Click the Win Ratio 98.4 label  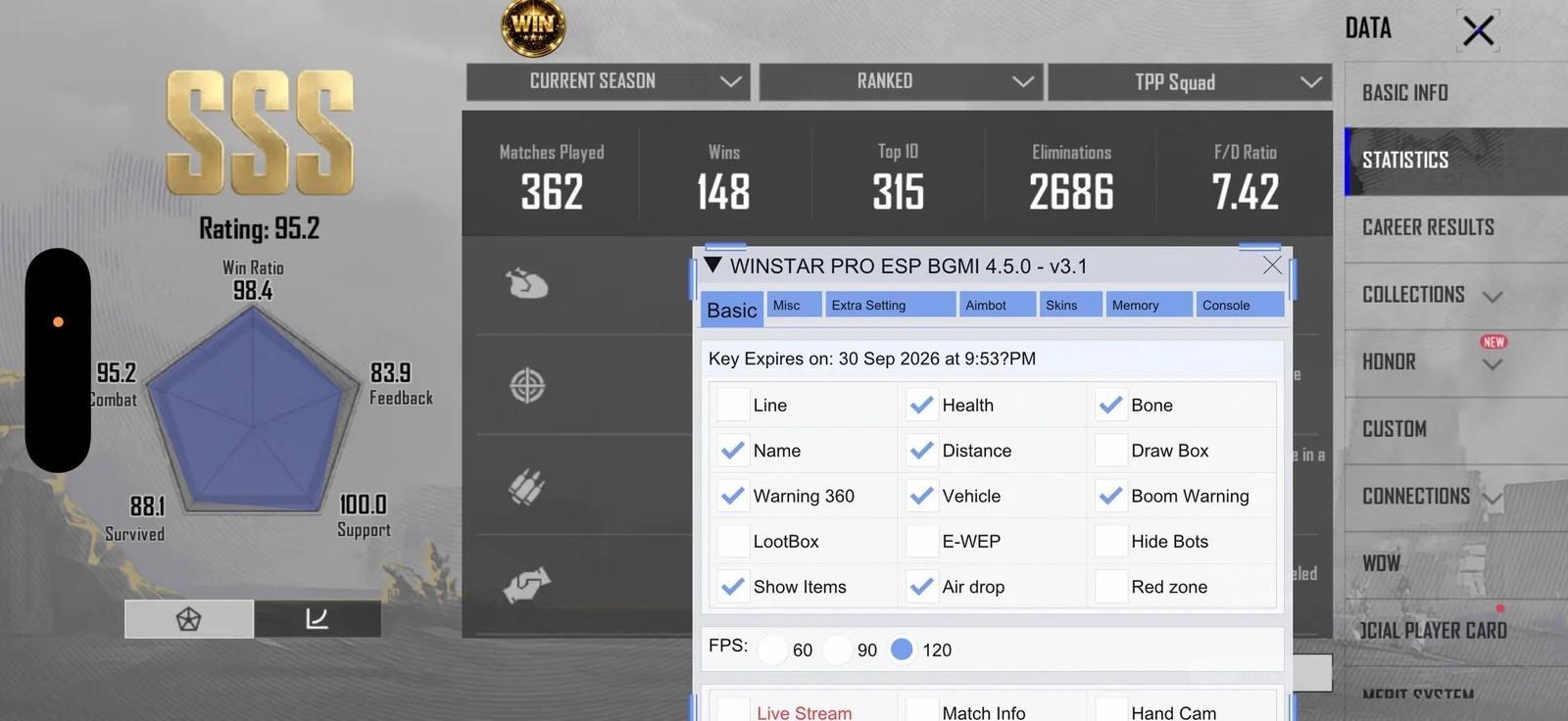pyautogui.click(x=253, y=280)
